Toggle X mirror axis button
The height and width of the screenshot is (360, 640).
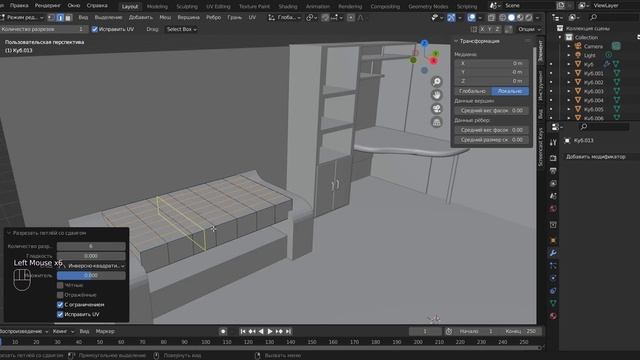(x=482, y=29)
